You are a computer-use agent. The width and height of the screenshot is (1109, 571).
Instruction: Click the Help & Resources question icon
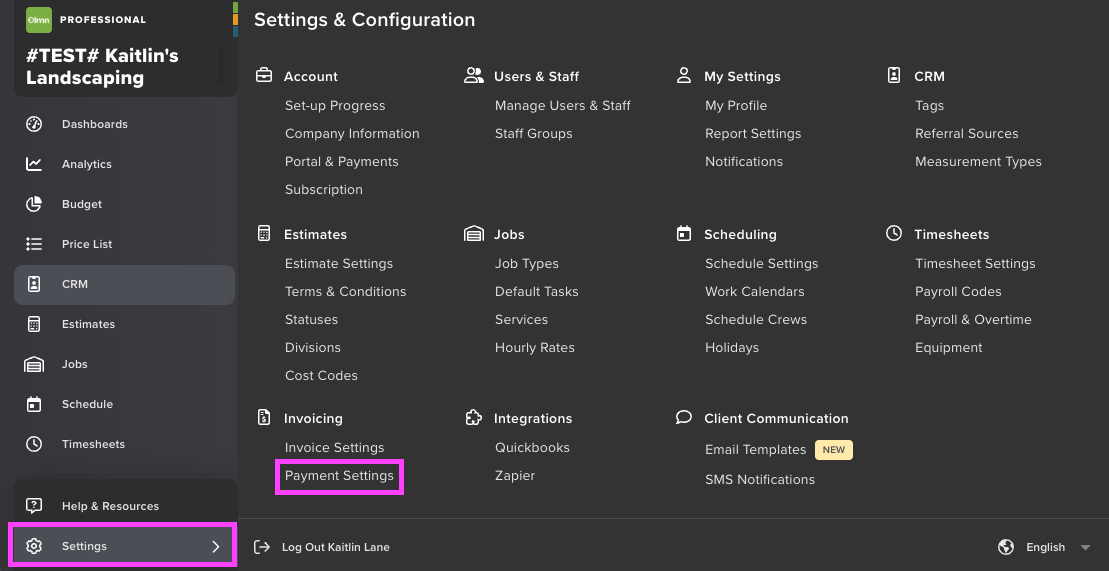pos(34,506)
